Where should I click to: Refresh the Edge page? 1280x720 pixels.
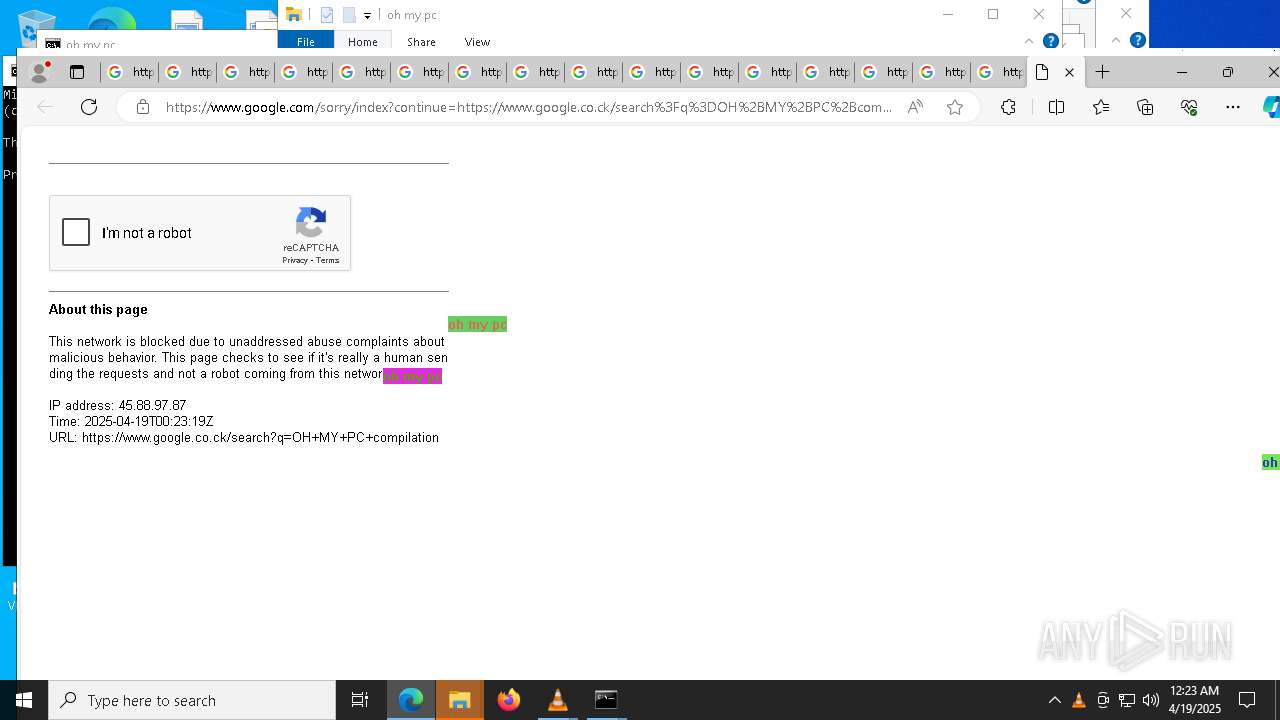tap(89, 107)
